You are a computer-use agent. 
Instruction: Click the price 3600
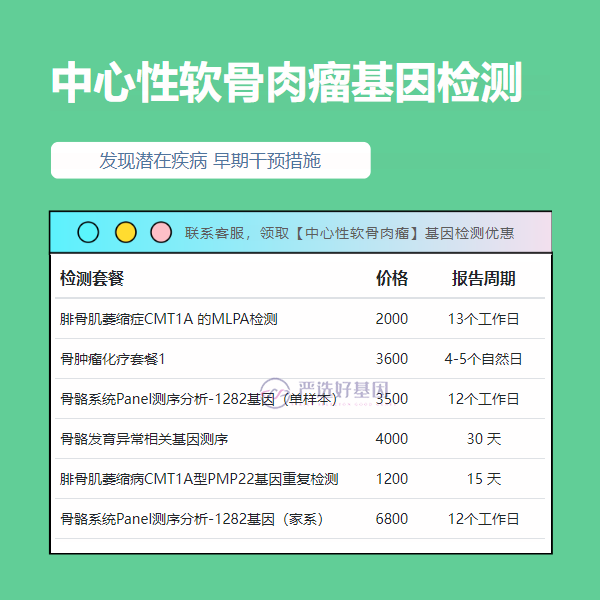(392, 359)
